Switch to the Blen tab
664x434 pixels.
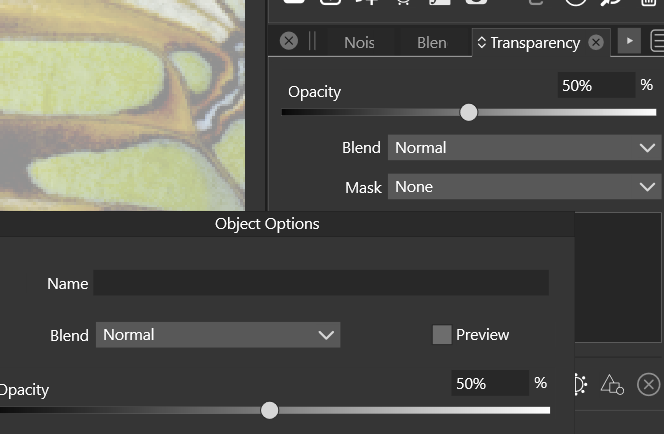(x=431, y=43)
